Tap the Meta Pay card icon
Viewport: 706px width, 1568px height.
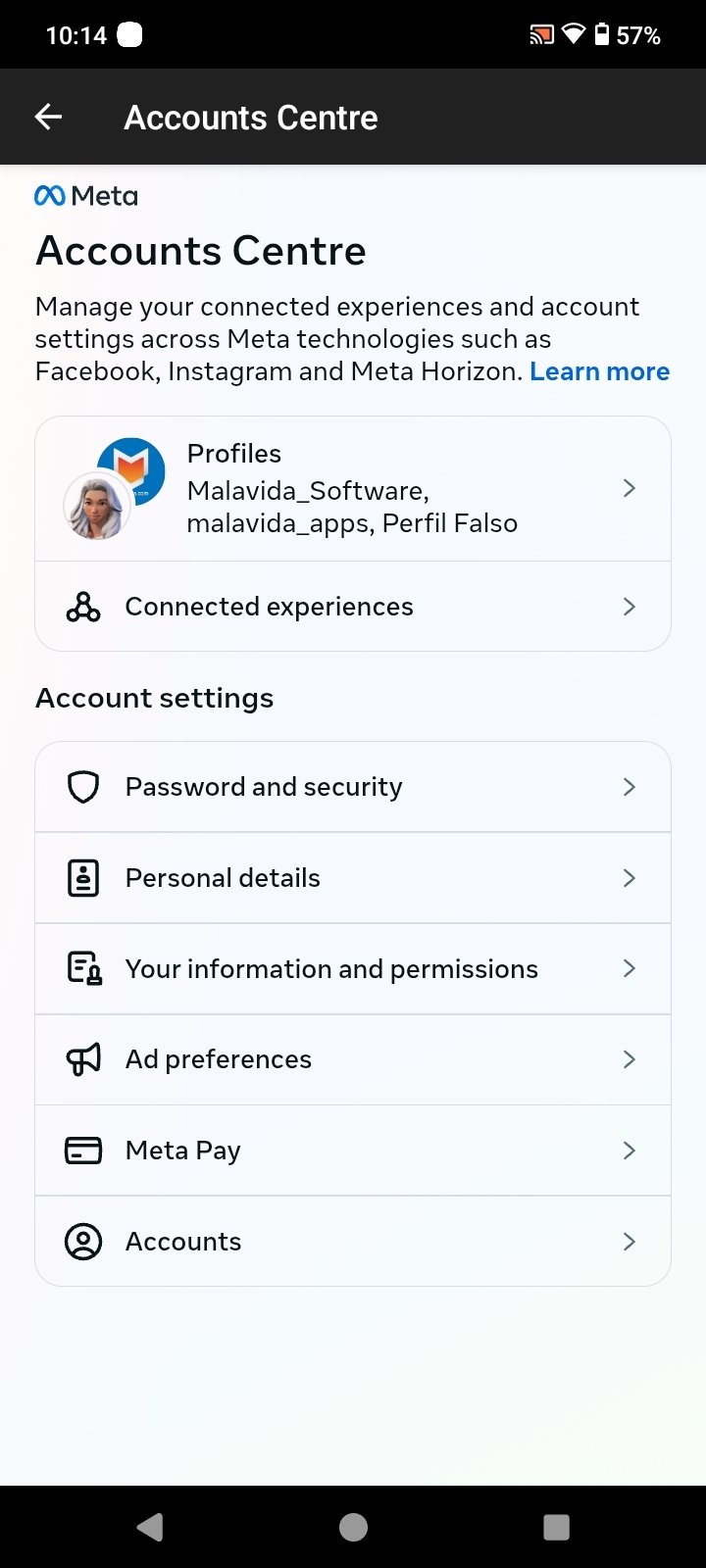pyautogui.click(x=83, y=1151)
